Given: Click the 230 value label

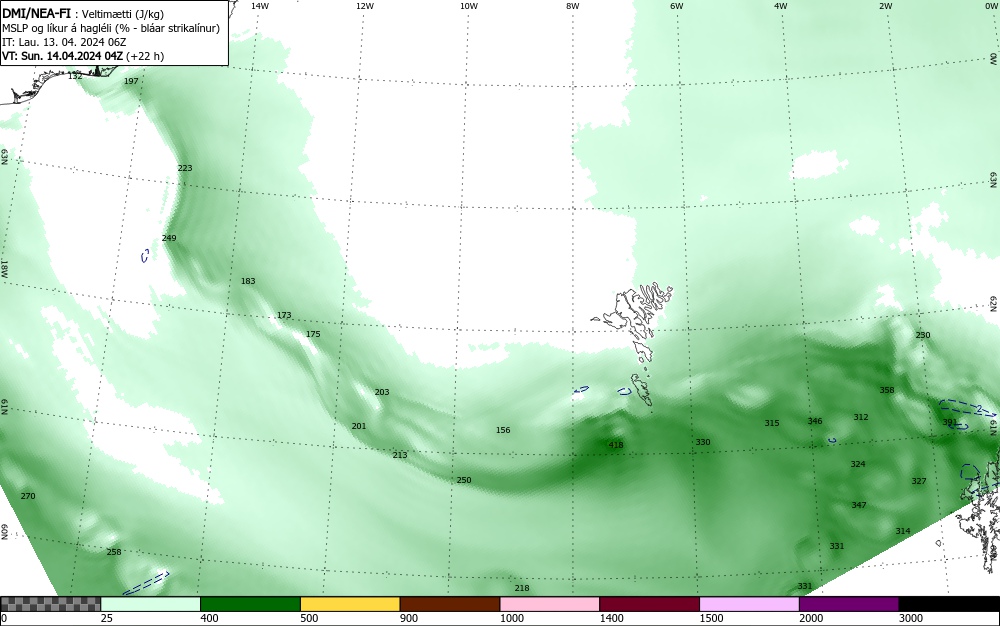Looking at the screenshot, I should (x=923, y=335).
